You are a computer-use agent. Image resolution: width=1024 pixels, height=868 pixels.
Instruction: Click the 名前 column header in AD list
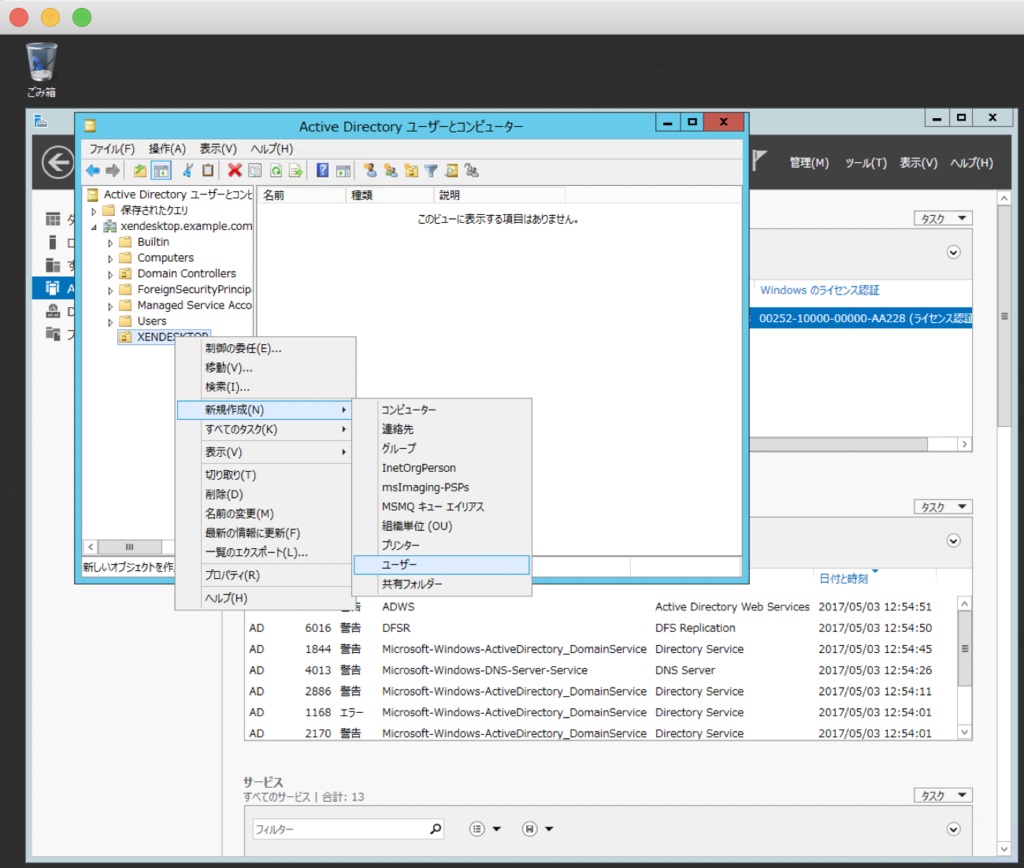coord(302,195)
